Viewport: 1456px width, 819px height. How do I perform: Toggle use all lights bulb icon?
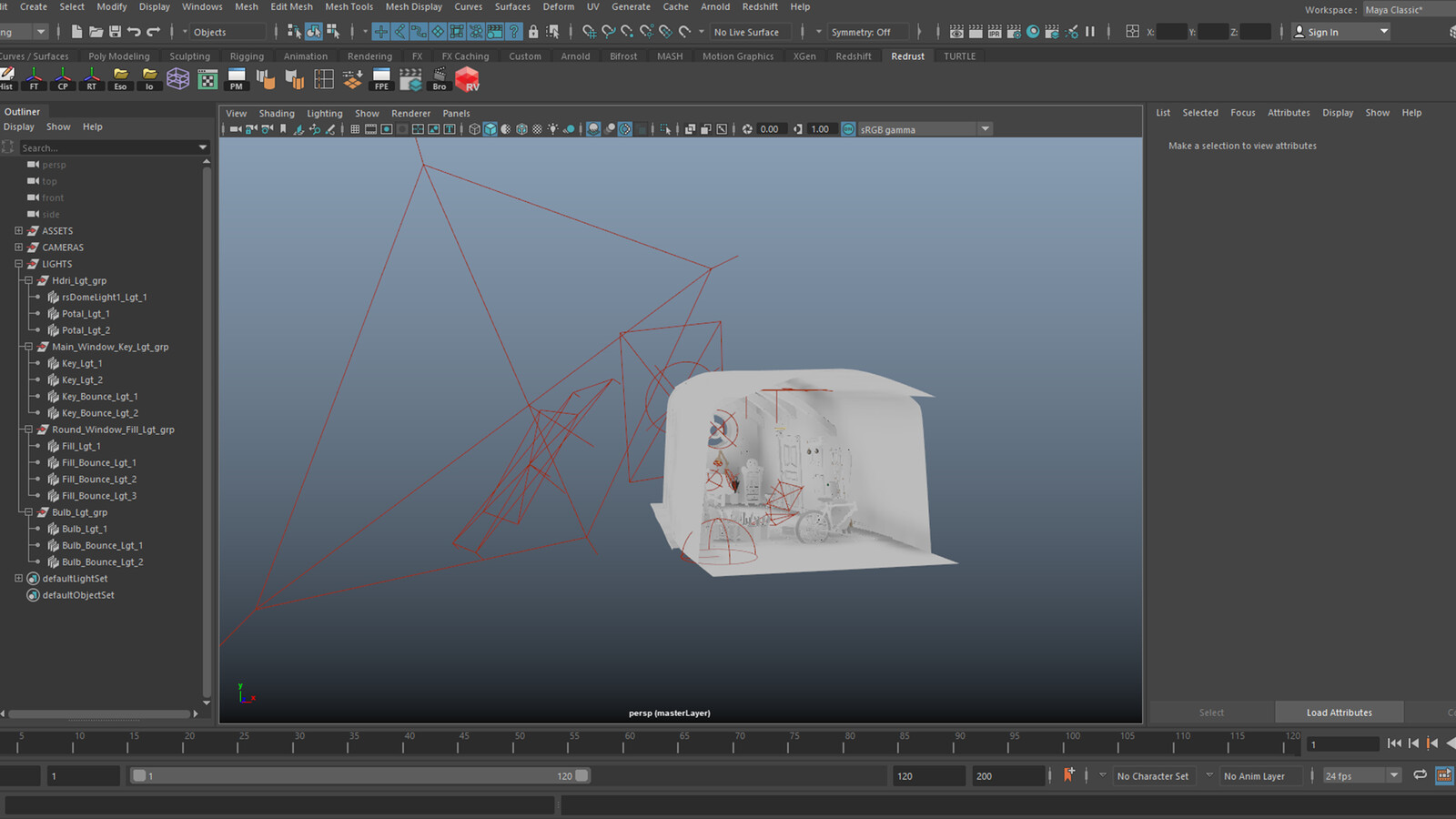pyautogui.click(x=553, y=129)
